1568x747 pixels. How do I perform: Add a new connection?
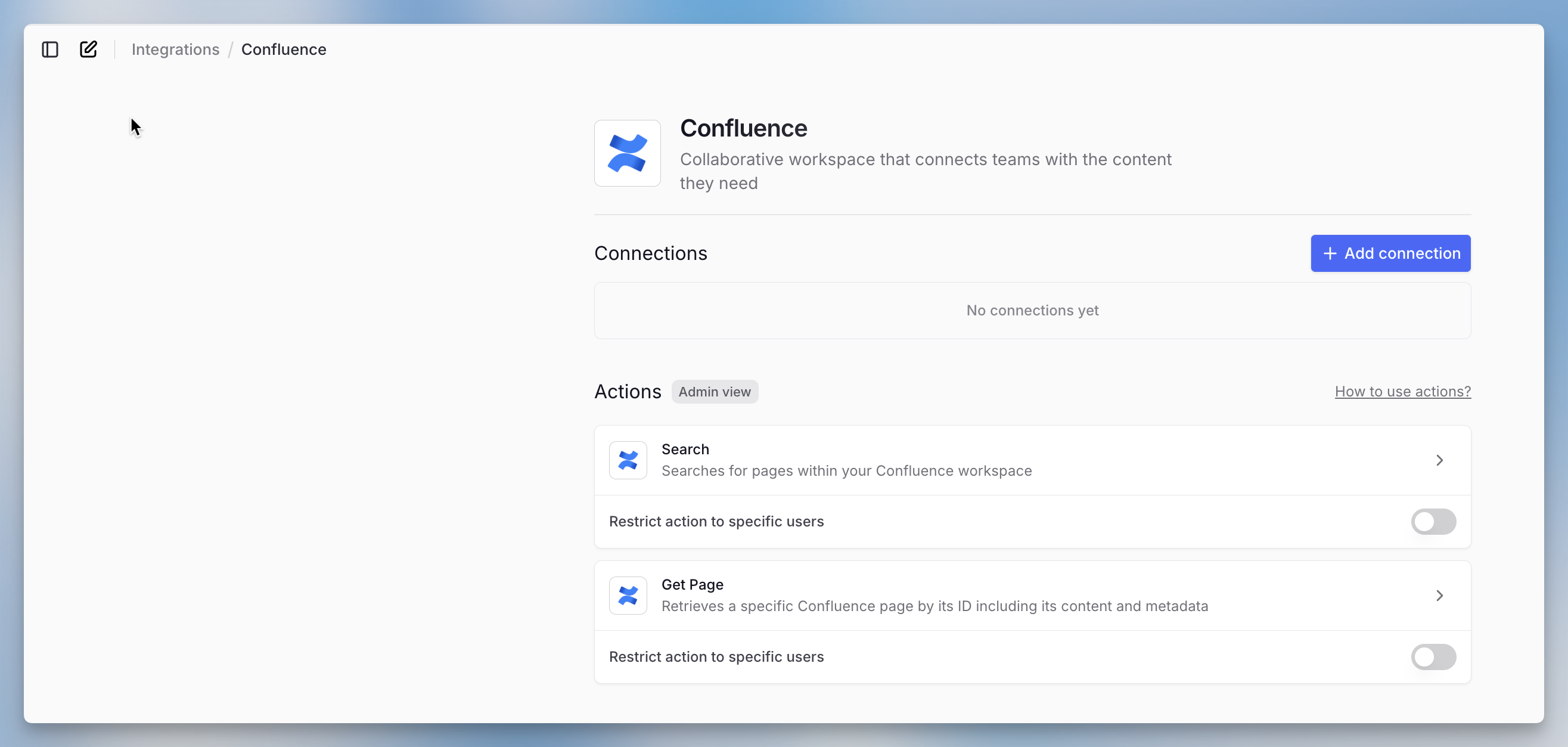(1390, 253)
